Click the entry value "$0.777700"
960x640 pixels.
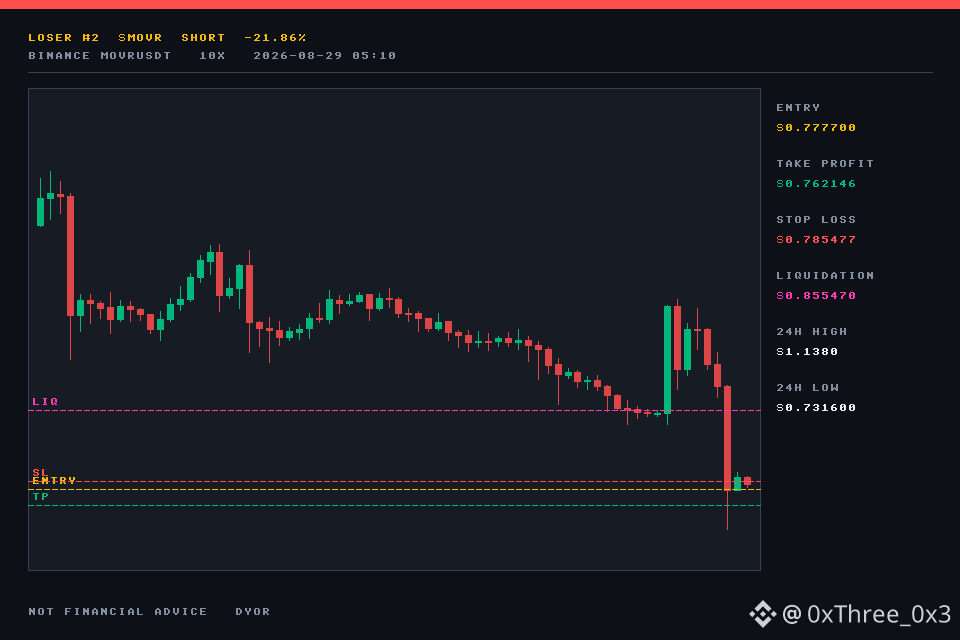(x=816, y=127)
